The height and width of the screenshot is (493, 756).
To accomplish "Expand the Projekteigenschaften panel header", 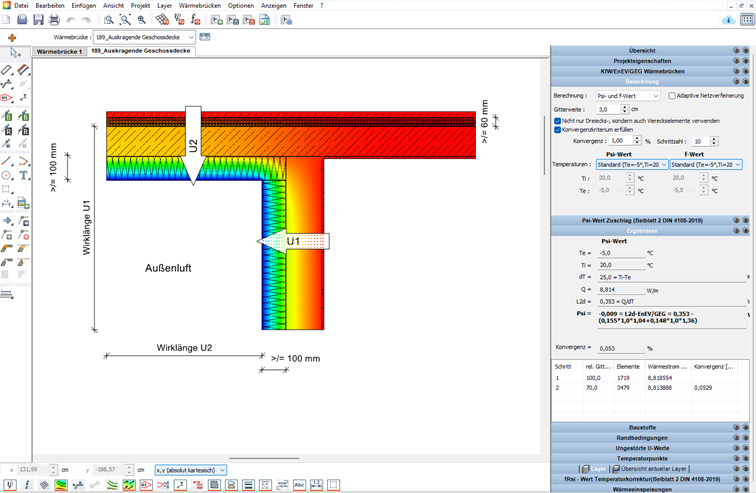I will [650, 61].
